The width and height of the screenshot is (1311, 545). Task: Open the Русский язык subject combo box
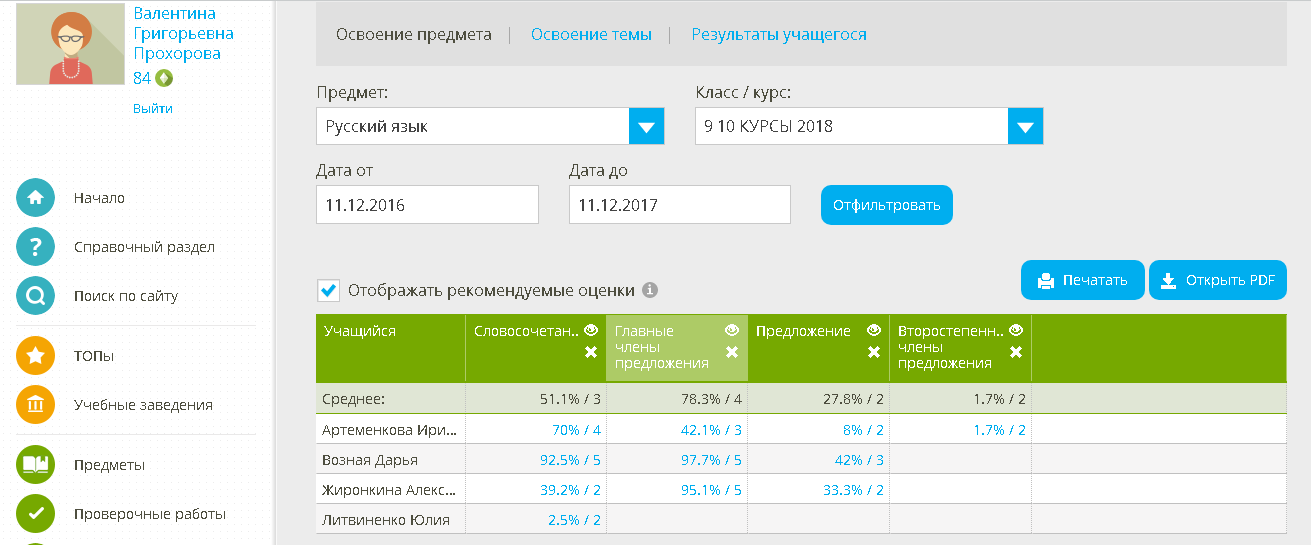click(x=490, y=127)
